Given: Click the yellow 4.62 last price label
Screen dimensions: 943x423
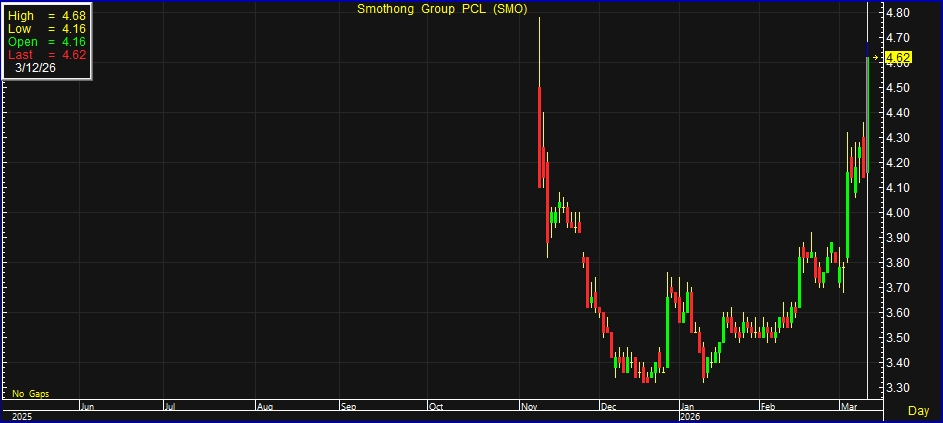Looking at the screenshot, I should (x=899, y=58).
